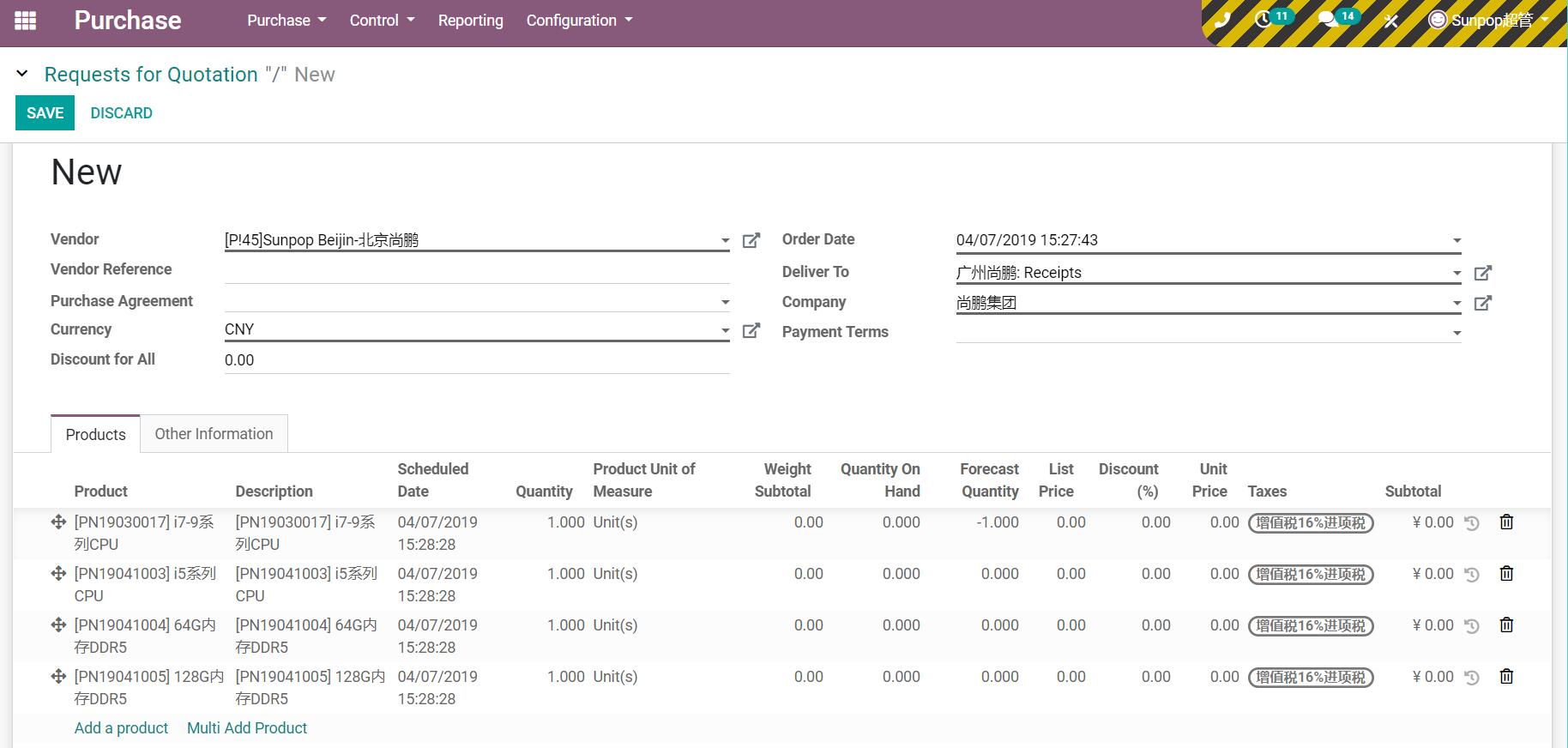The height and width of the screenshot is (748, 1568).
Task: Switch to the Other Information tab
Action: point(214,434)
